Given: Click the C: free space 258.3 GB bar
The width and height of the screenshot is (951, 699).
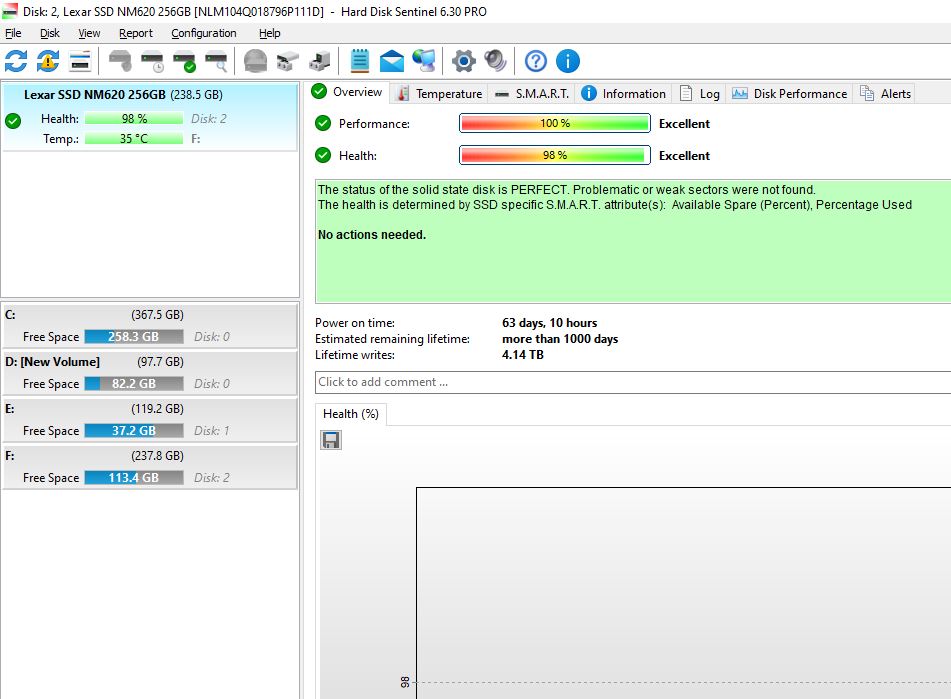Looking at the screenshot, I should pyautogui.click(x=133, y=336).
